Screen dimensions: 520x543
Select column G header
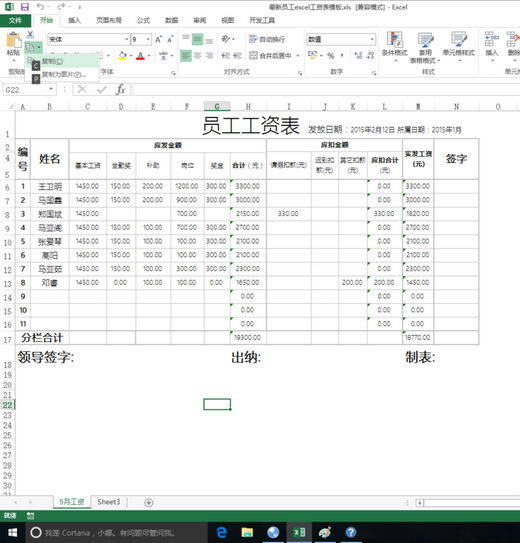pyautogui.click(x=217, y=106)
